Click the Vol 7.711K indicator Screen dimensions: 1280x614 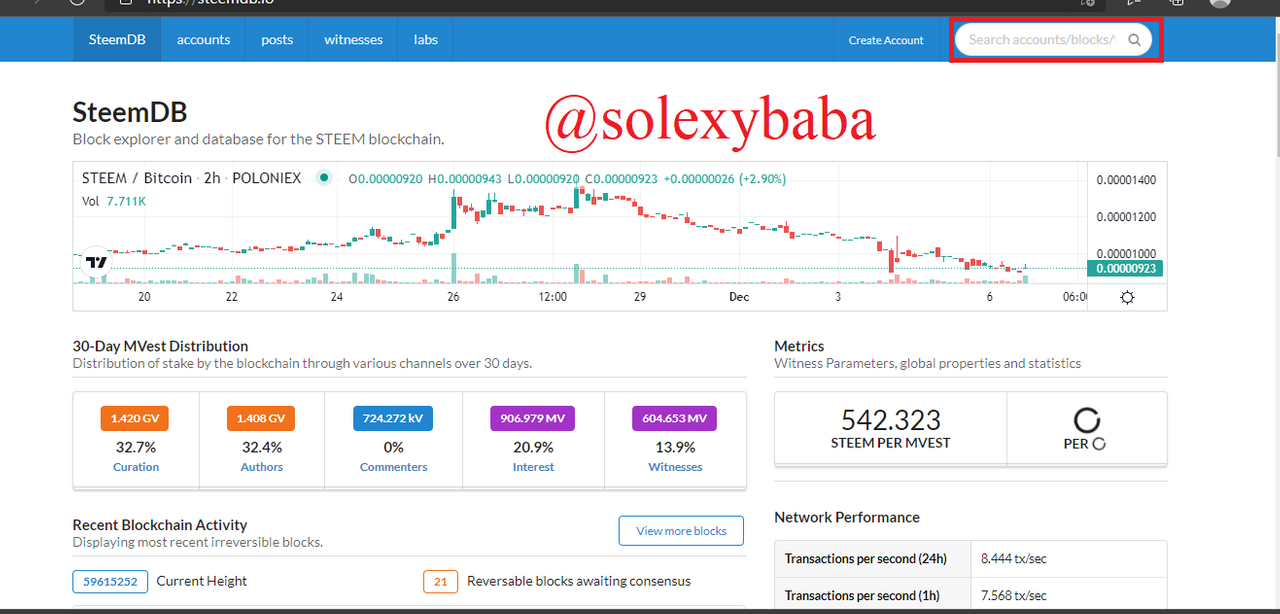click(114, 201)
